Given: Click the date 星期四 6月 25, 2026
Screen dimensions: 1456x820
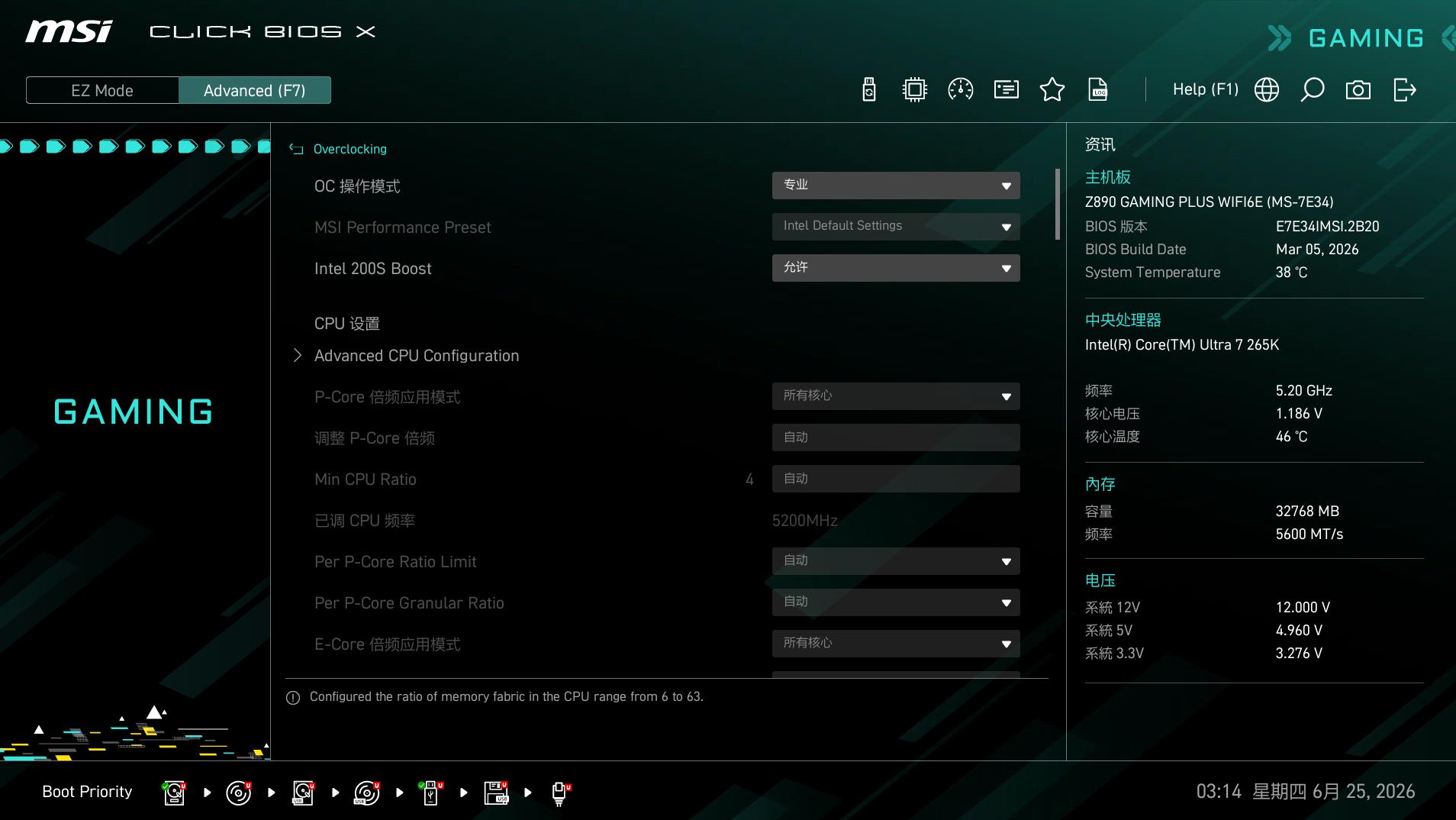Looking at the screenshot, I should tap(1334, 792).
